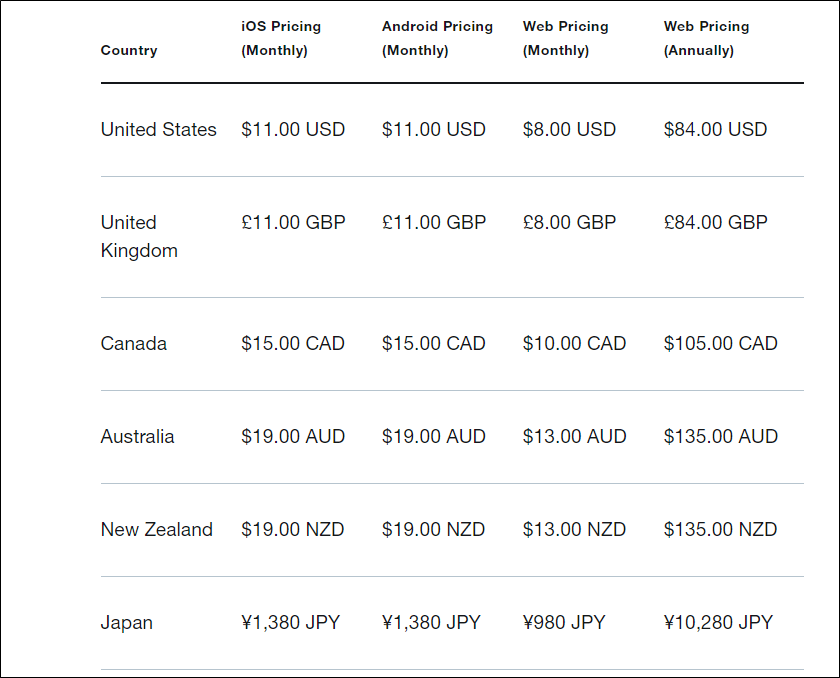Select the $15.00 CAD iOS price
The width and height of the screenshot is (840, 678).
[x=292, y=343]
